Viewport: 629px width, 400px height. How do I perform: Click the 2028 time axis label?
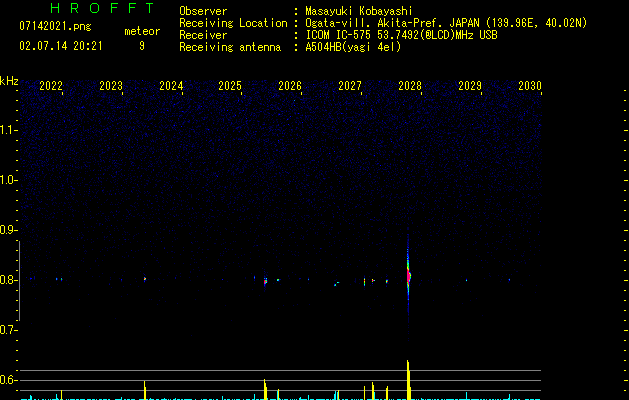click(410, 86)
